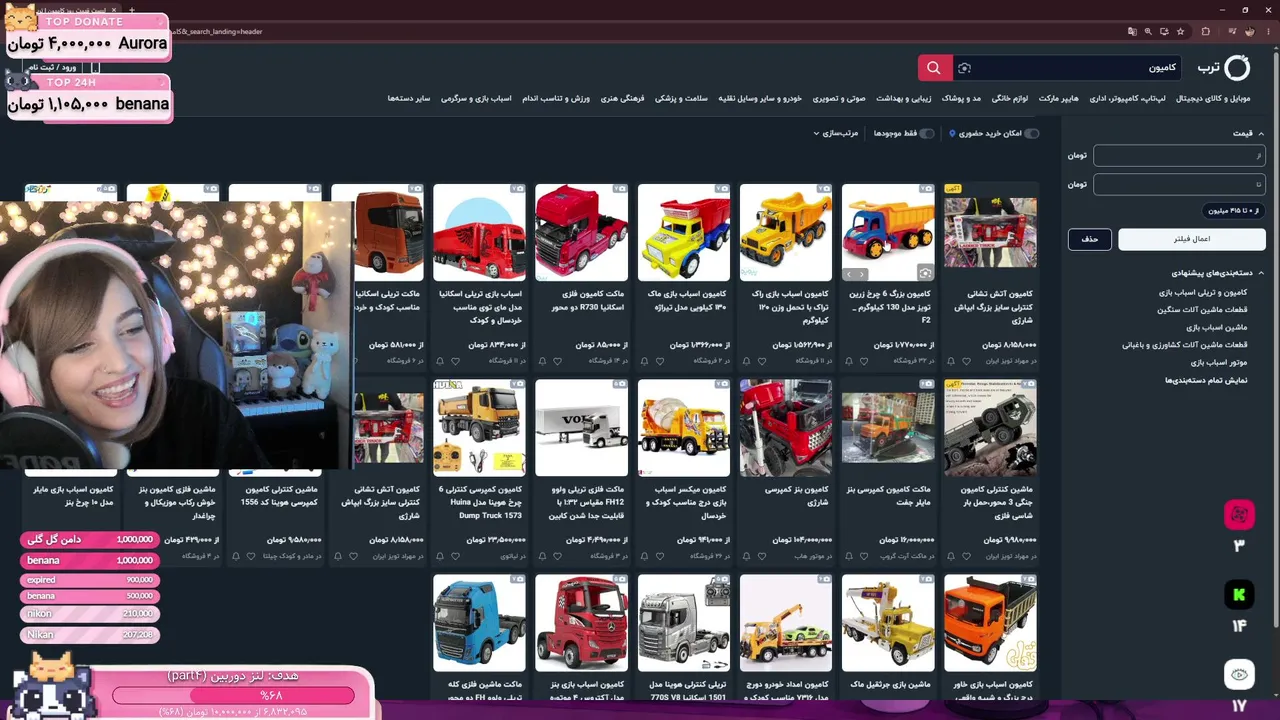The width and height of the screenshot is (1280, 720).
Task: Open Toy Motorcycle category link
Action: 1219,362
